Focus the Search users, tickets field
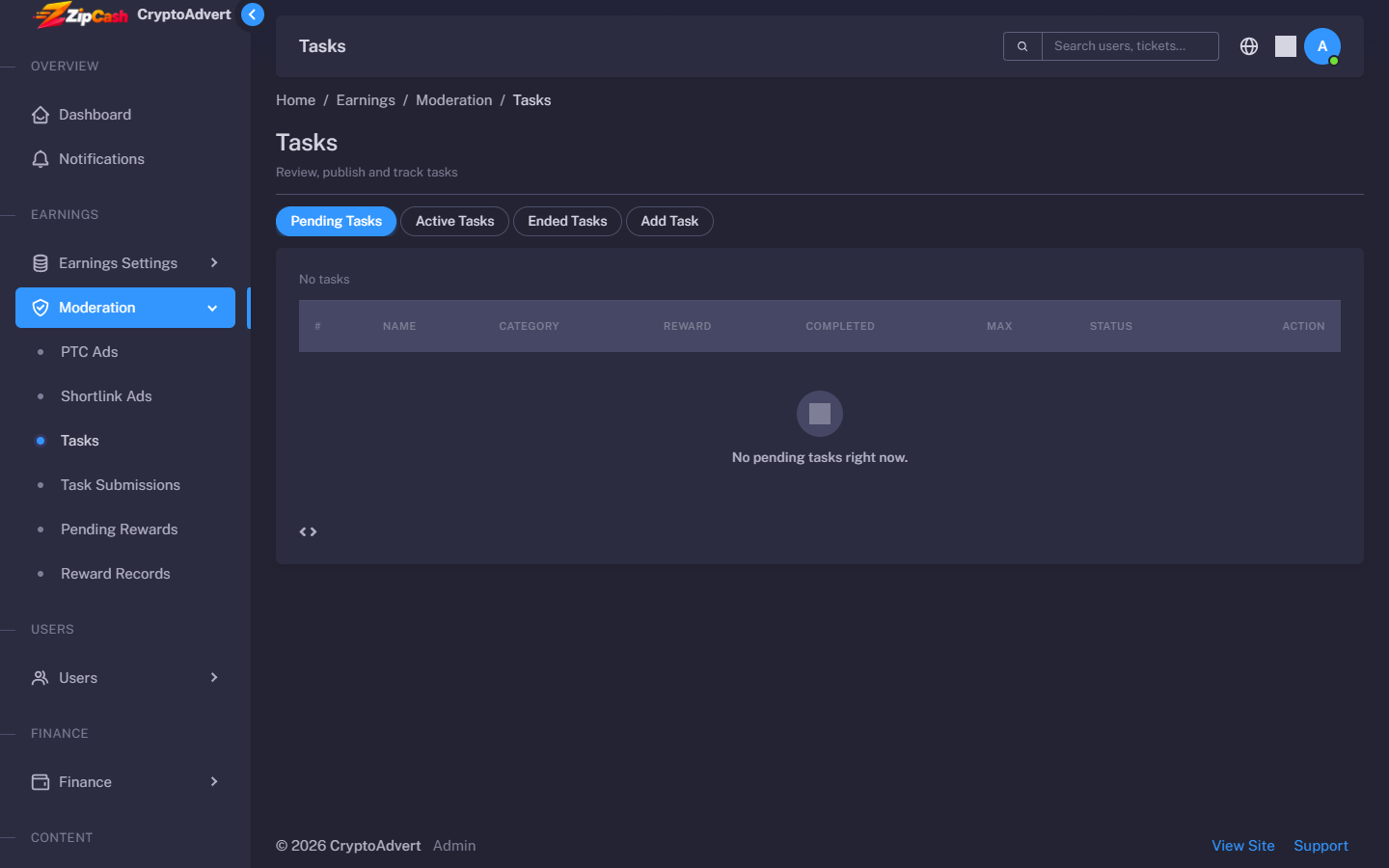The width and height of the screenshot is (1389, 868). (x=1130, y=46)
